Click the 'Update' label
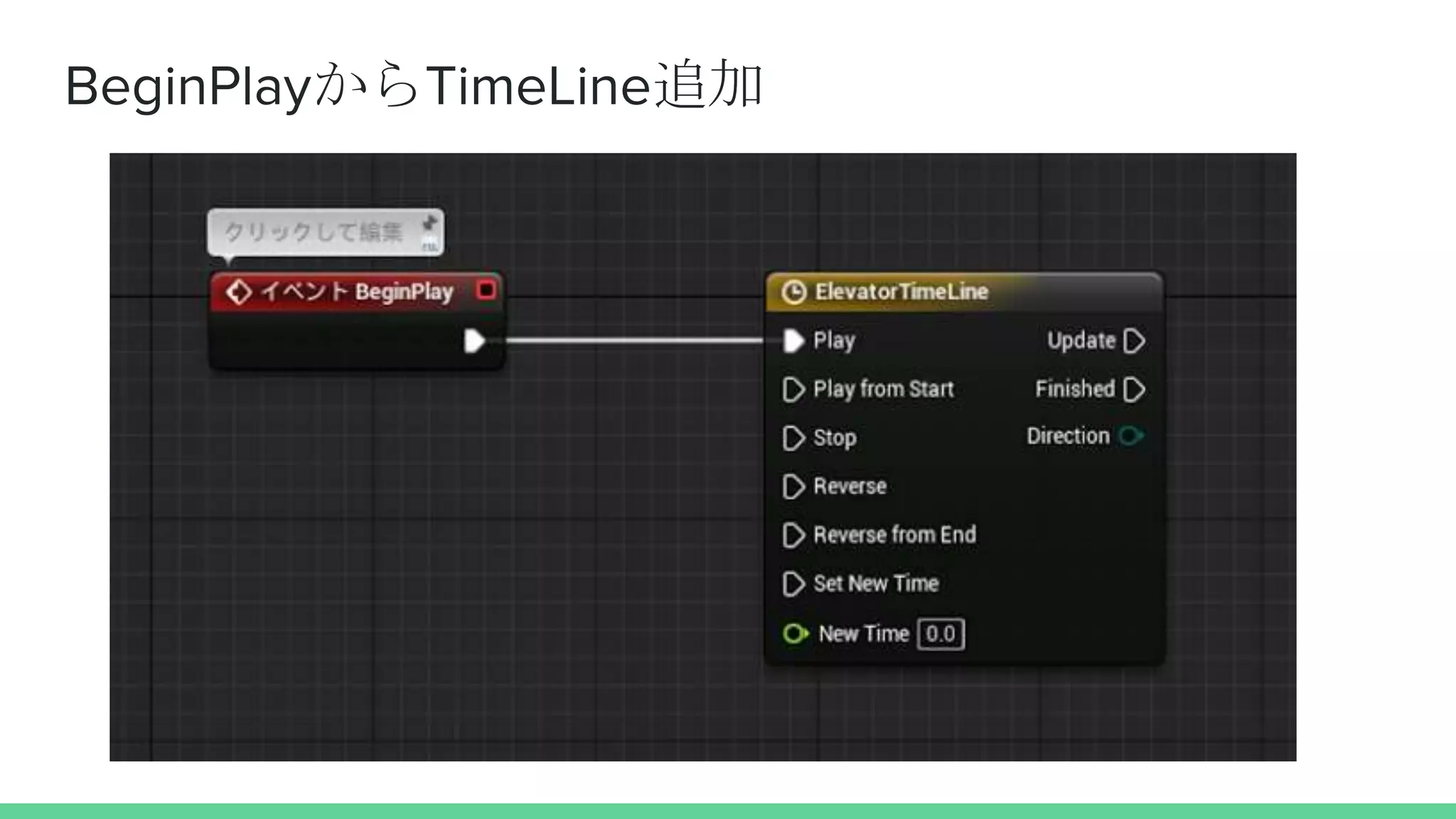The width and height of the screenshot is (1456, 819). pyautogui.click(x=1081, y=341)
